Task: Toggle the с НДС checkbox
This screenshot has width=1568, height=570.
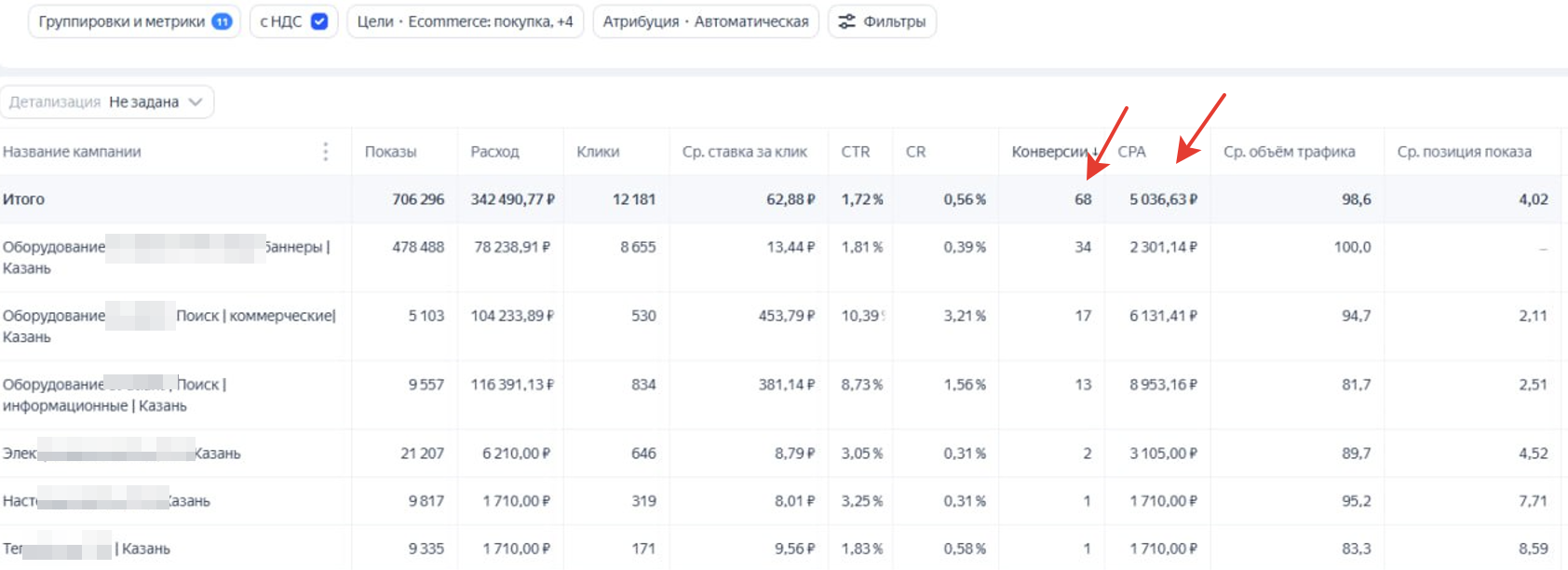Action: pos(319,21)
